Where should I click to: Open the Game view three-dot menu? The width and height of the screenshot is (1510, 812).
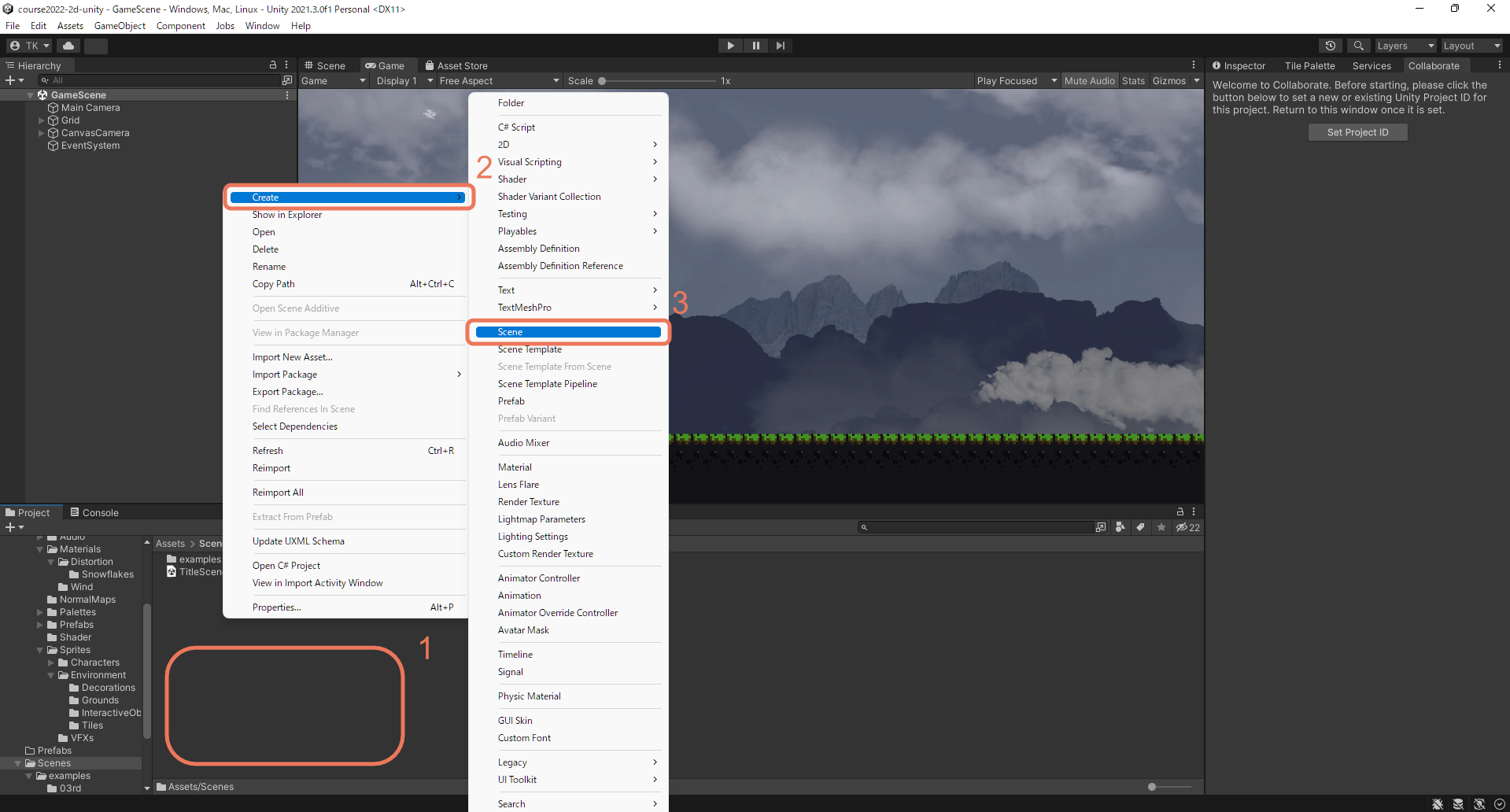point(1194,65)
